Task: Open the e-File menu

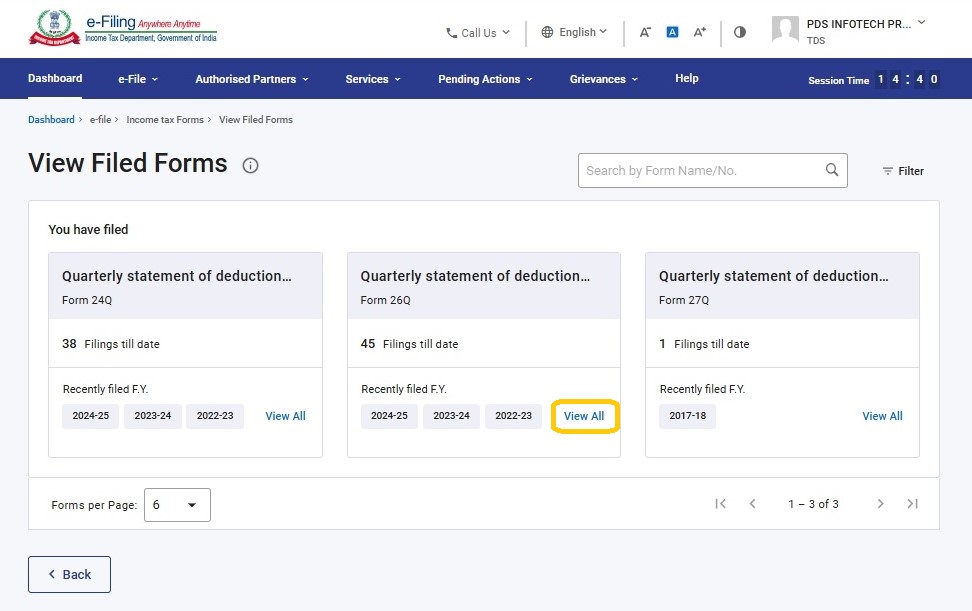Action: tap(138, 79)
